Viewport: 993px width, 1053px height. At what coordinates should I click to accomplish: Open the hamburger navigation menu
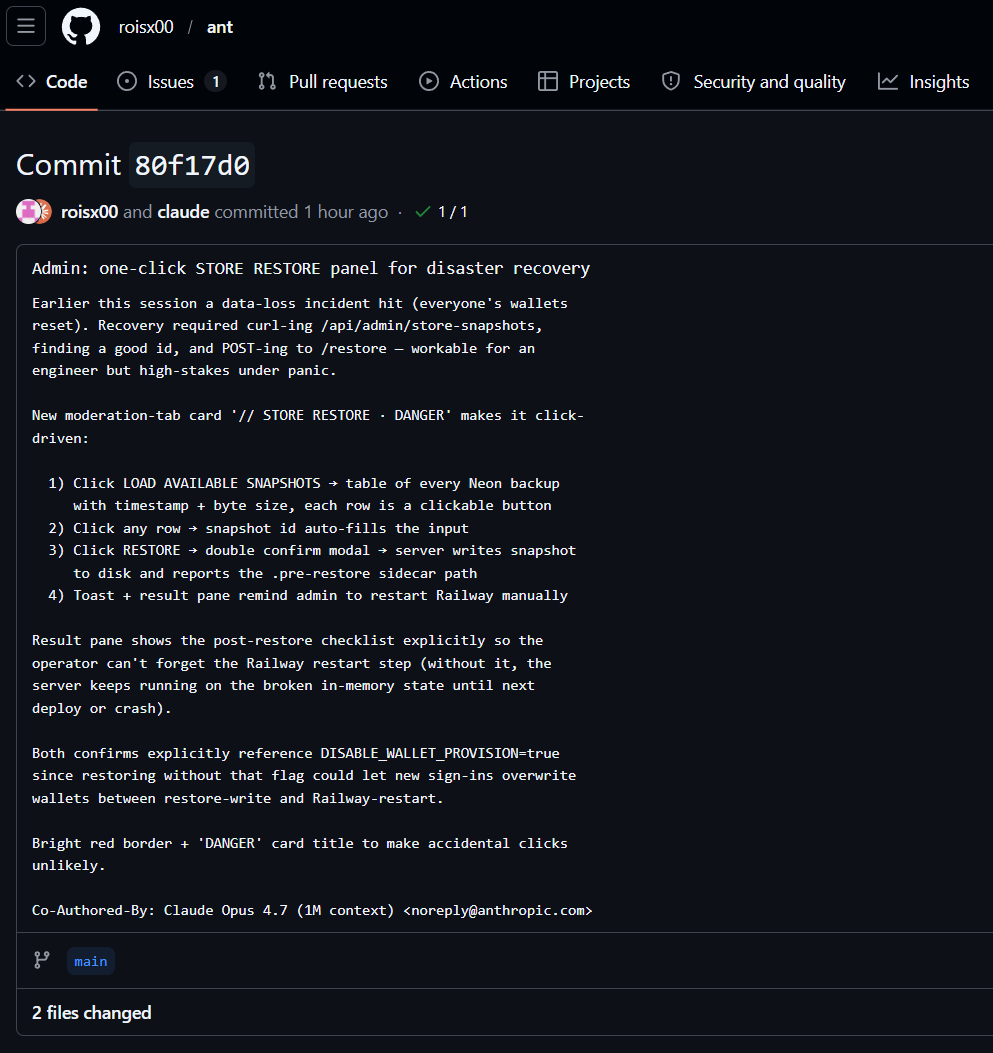point(26,26)
